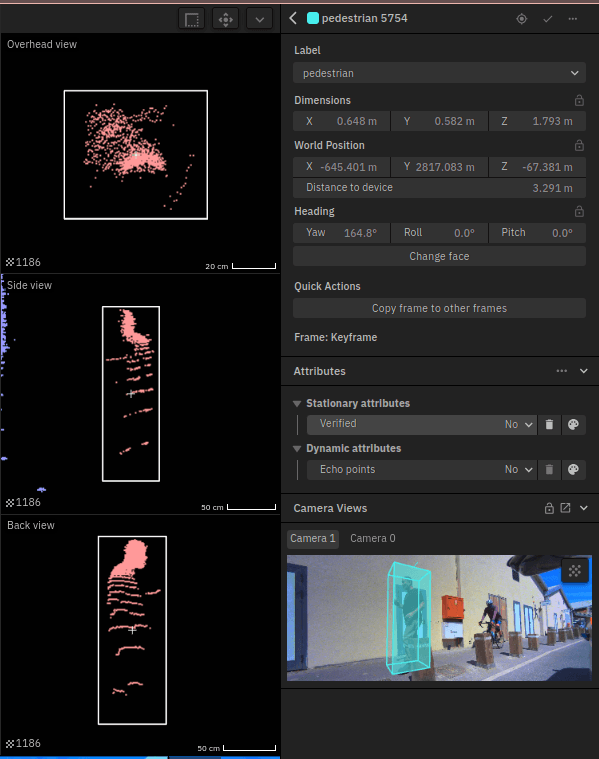This screenshot has height=759, width=599.
Task: Collapse the Attributes section chevron
Action: [x=584, y=371]
